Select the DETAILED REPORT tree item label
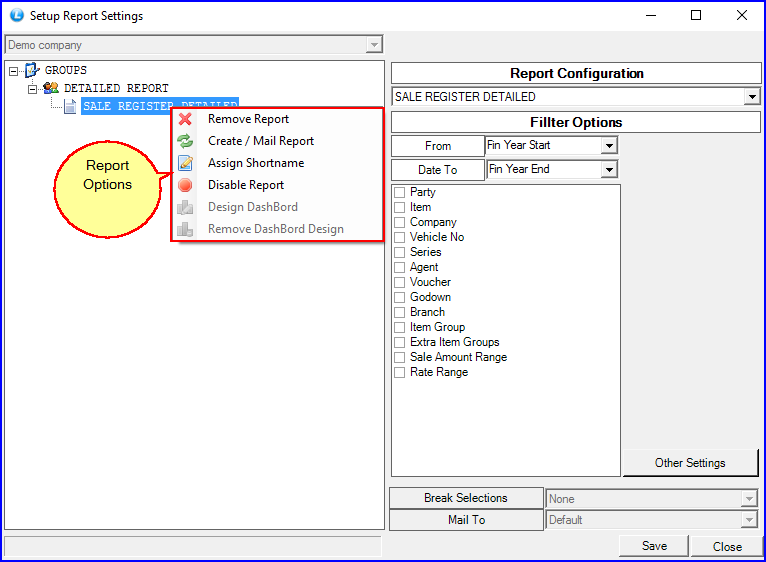This screenshot has width=766, height=562. tap(116, 88)
